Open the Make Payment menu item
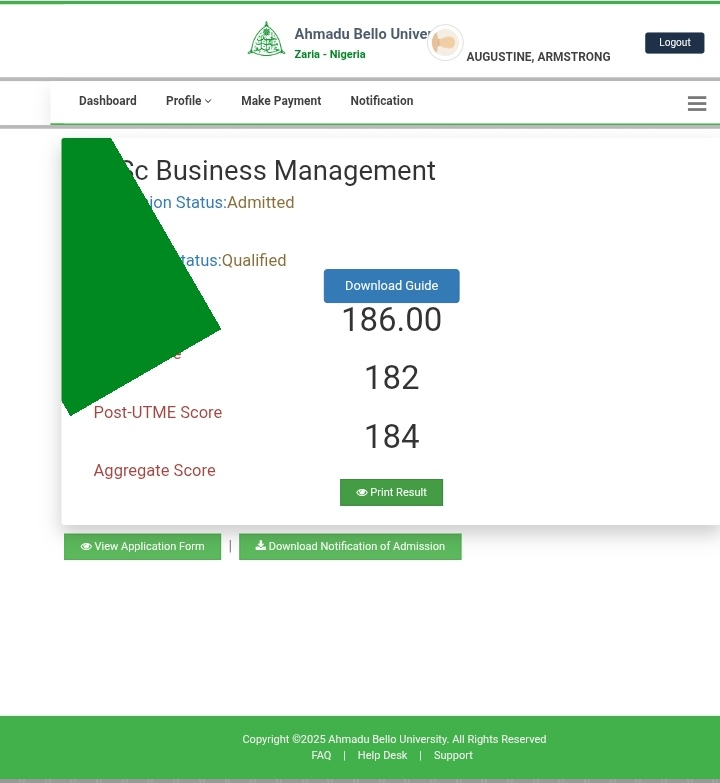The width and height of the screenshot is (720, 783). (x=281, y=101)
